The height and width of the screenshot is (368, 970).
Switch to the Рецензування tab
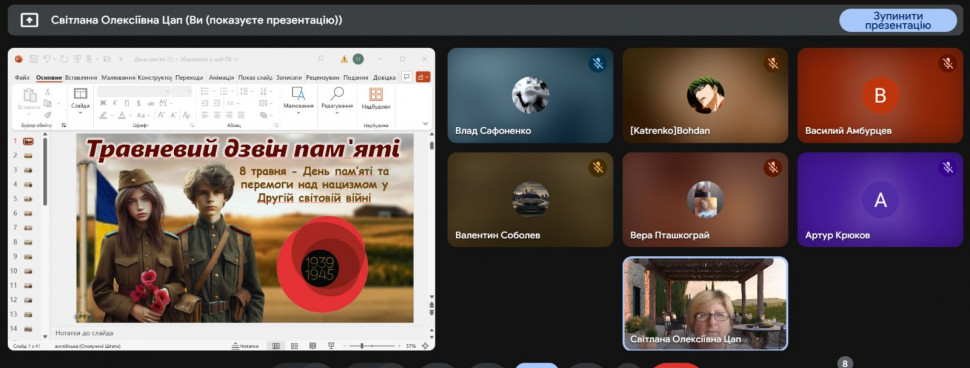tap(322, 78)
